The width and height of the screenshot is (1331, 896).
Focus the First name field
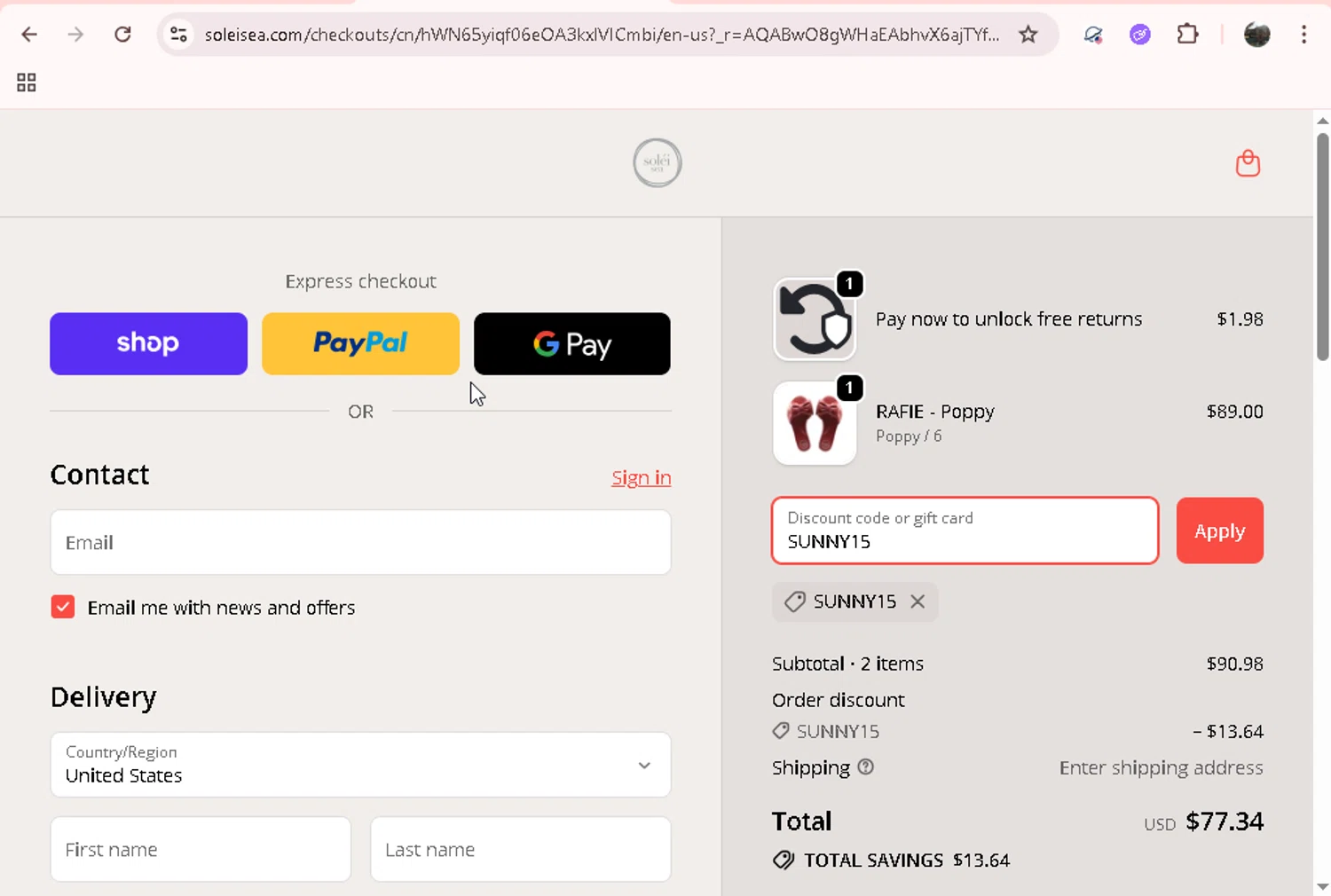[x=201, y=849]
